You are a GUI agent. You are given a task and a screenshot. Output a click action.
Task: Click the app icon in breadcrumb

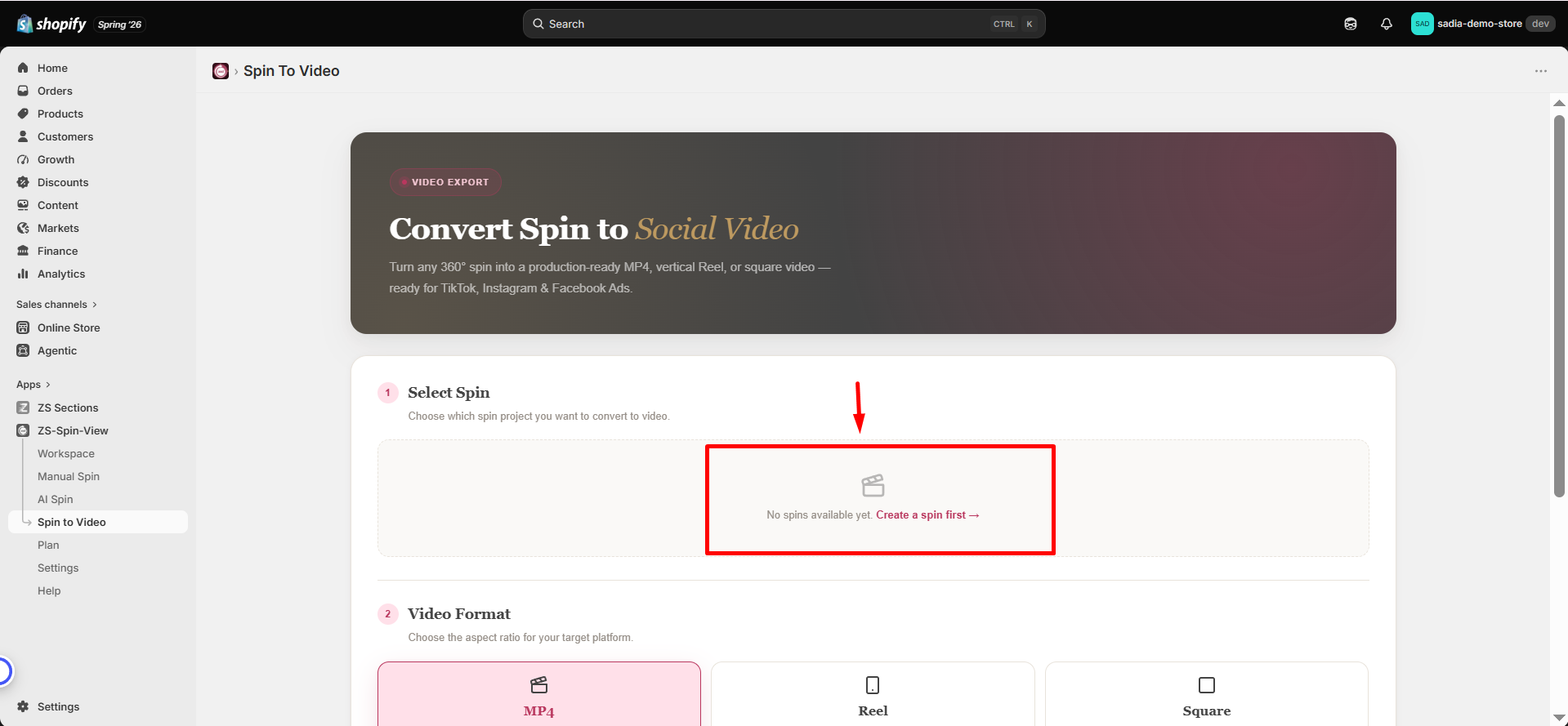point(221,71)
